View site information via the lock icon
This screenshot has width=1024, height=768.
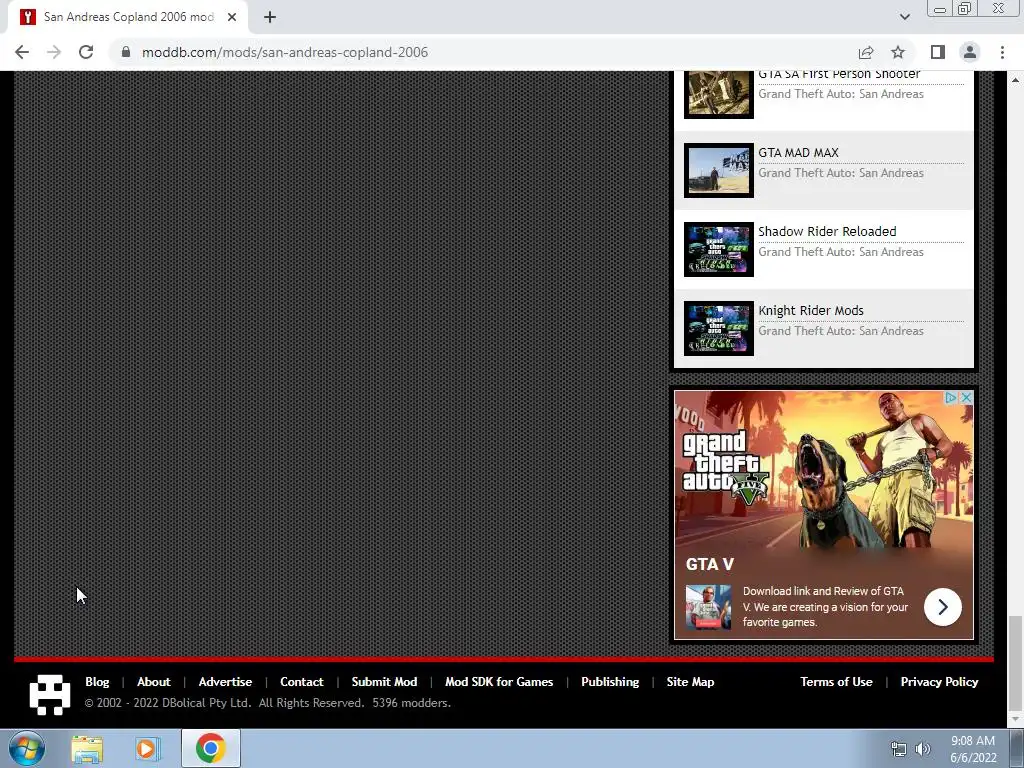coord(126,52)
